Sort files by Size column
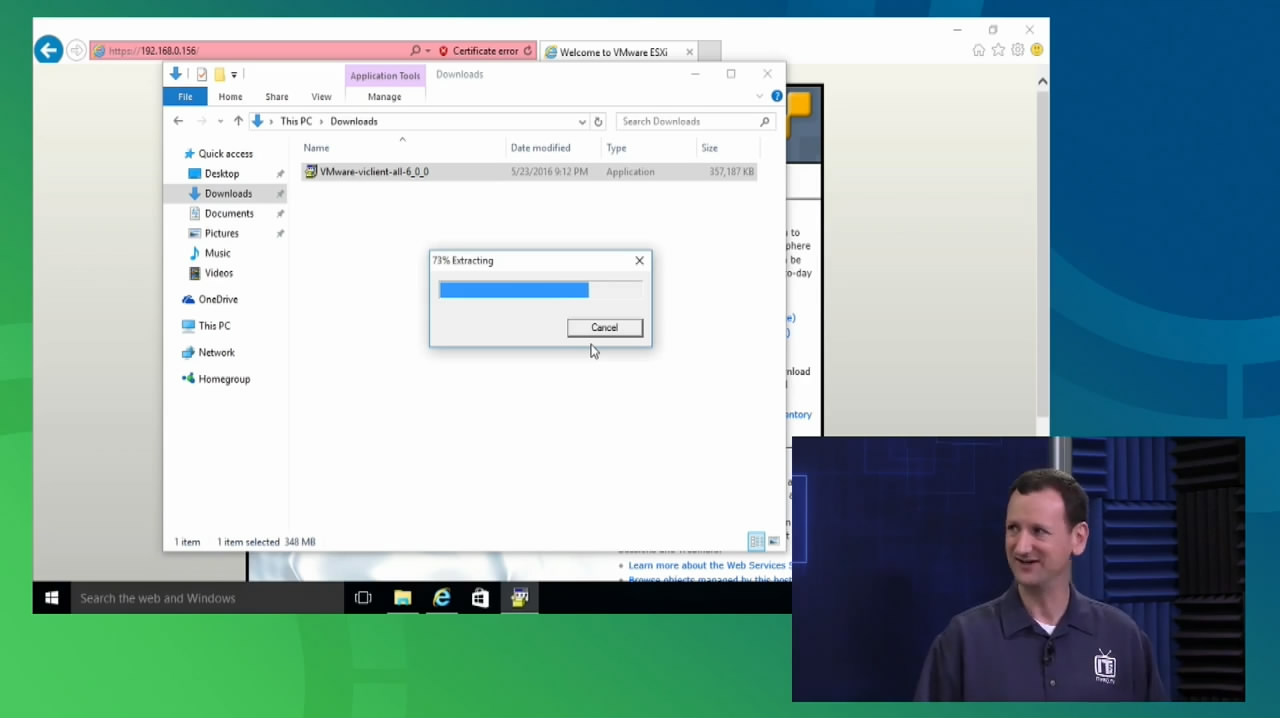Viewport: 1280px width, 718px height. point(709,148)
